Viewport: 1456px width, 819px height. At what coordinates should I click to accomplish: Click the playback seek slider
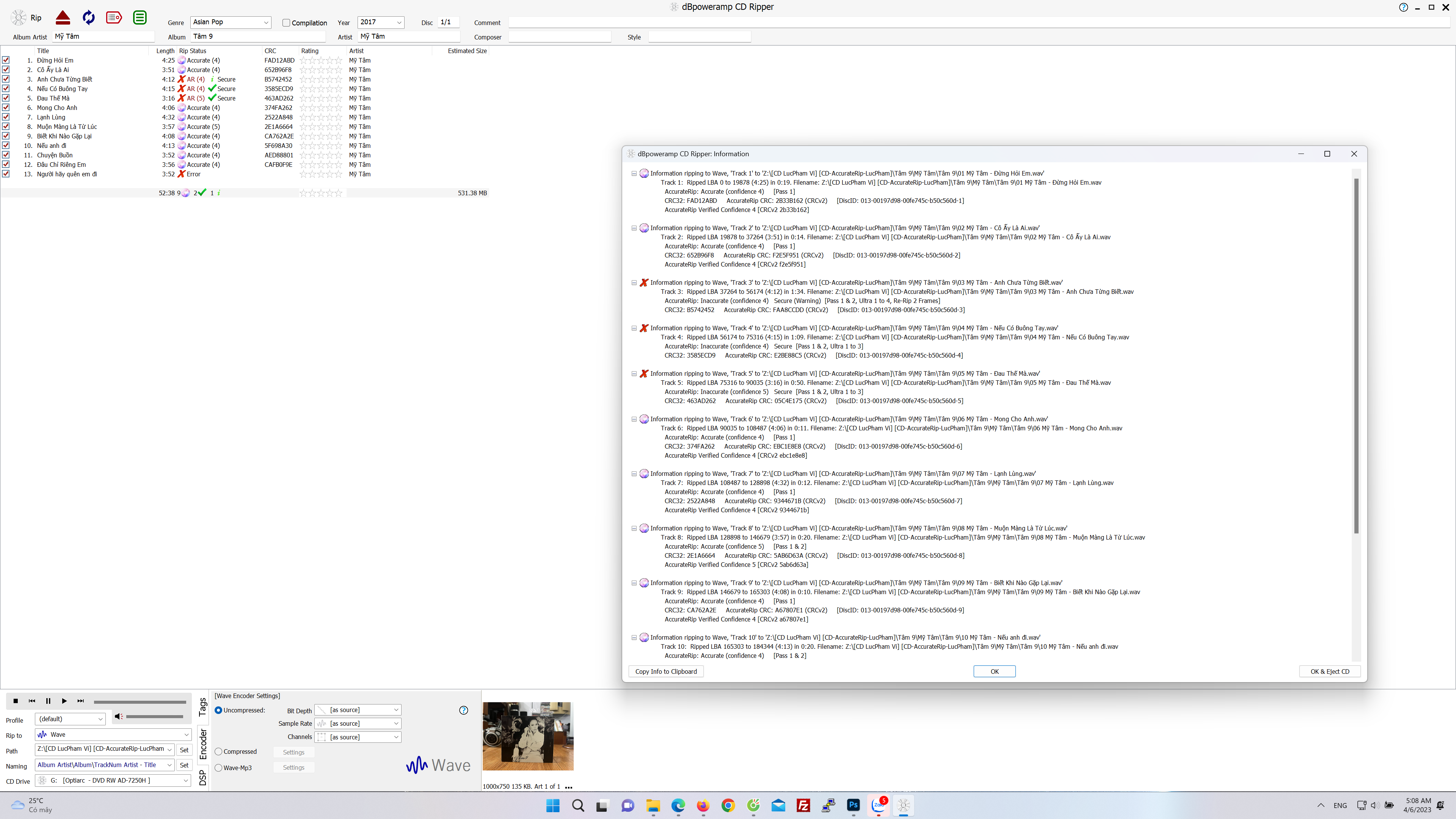coord(140,702)
